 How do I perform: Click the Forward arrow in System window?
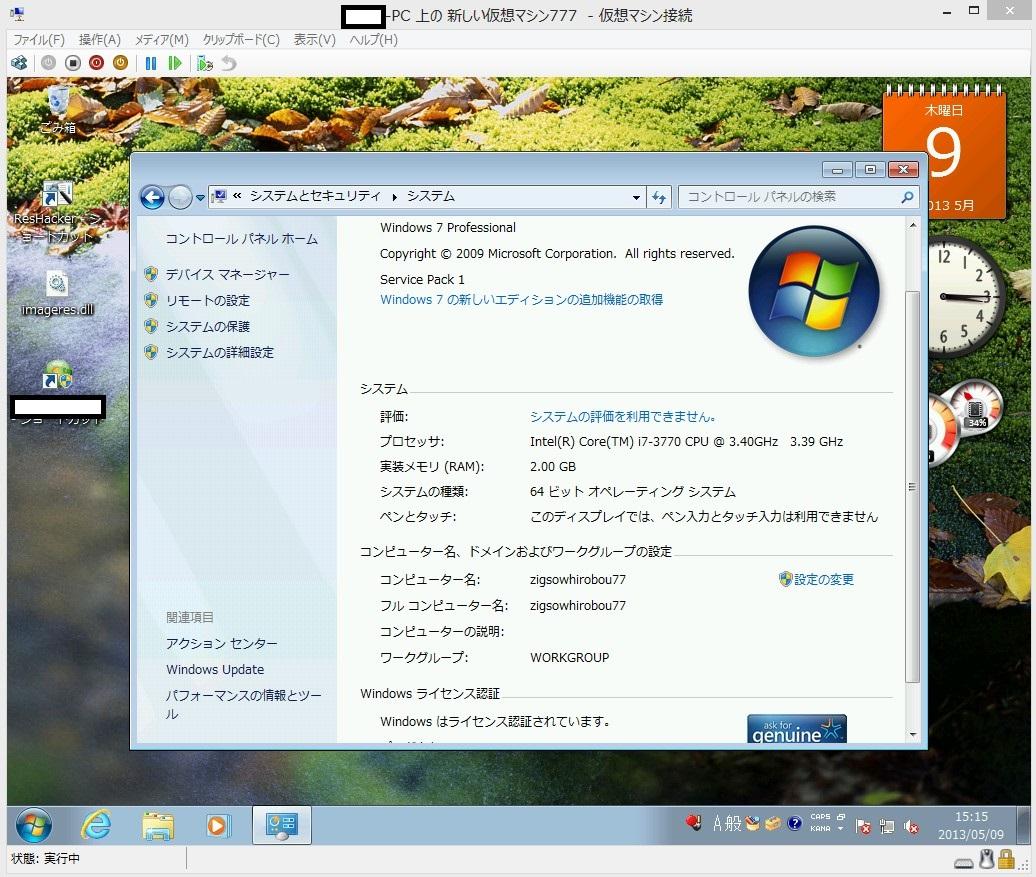[x=180, y=197]
